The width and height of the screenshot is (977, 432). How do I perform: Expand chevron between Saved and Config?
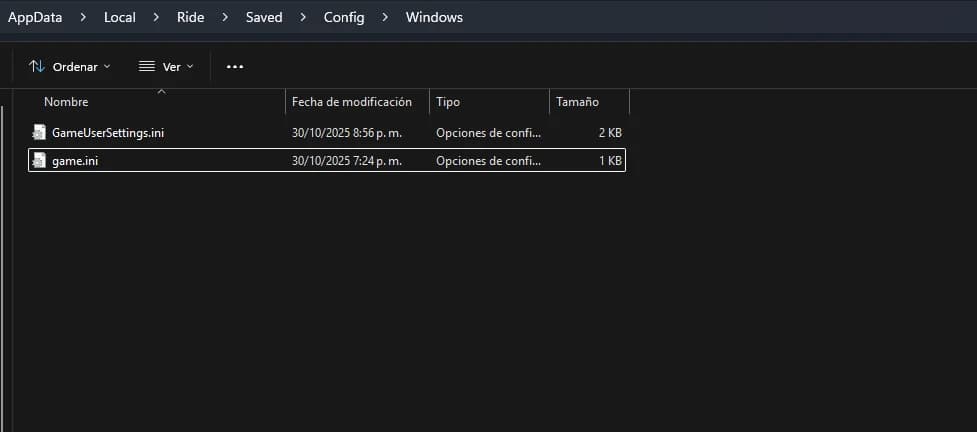pos(303,17)
